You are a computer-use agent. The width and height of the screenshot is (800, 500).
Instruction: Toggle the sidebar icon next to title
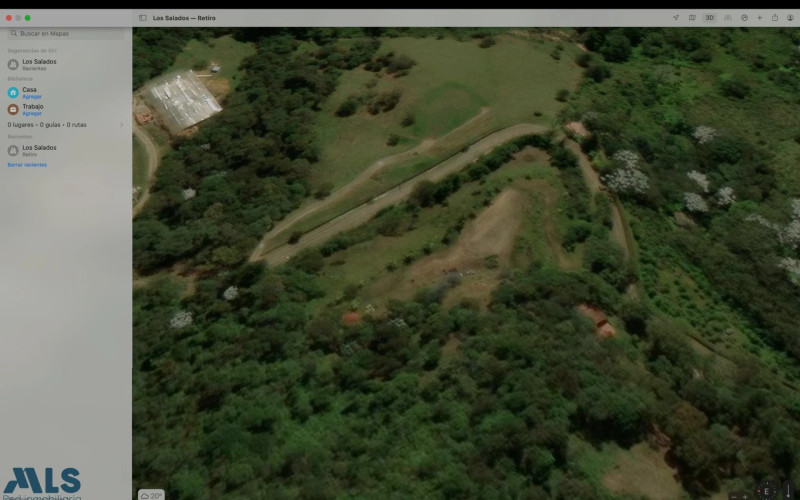[143, 18]
